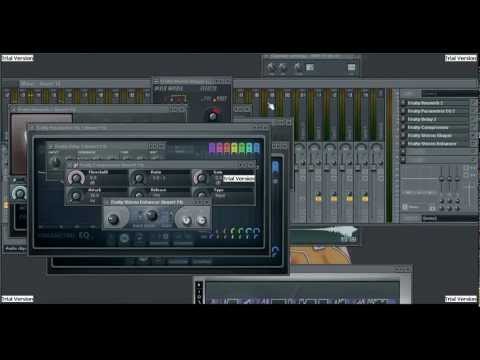
Task: Click the Attack knob in Fruity Compressor
Action: tap(76, 196)
